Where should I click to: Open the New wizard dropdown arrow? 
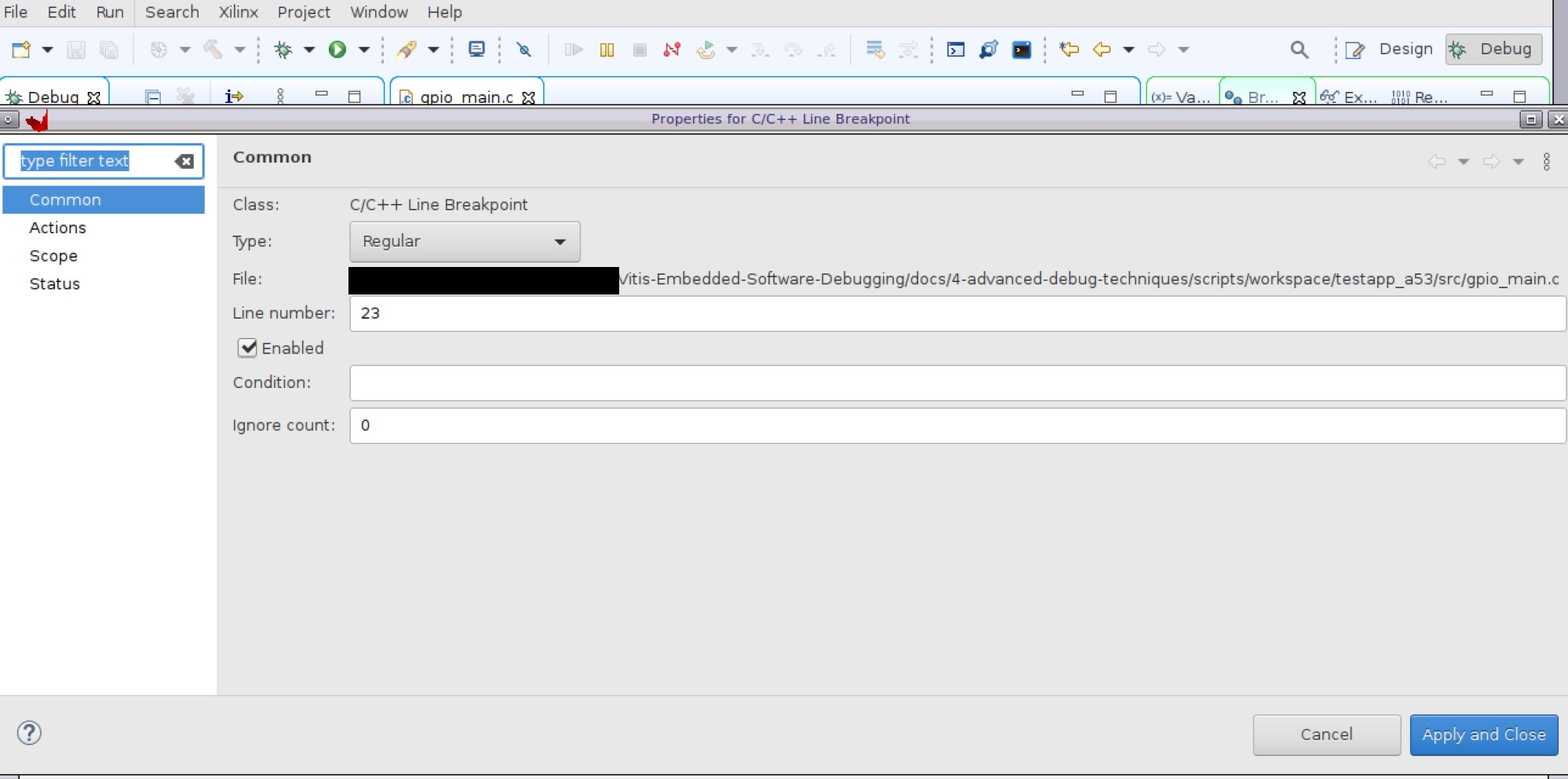pos(47,49)
